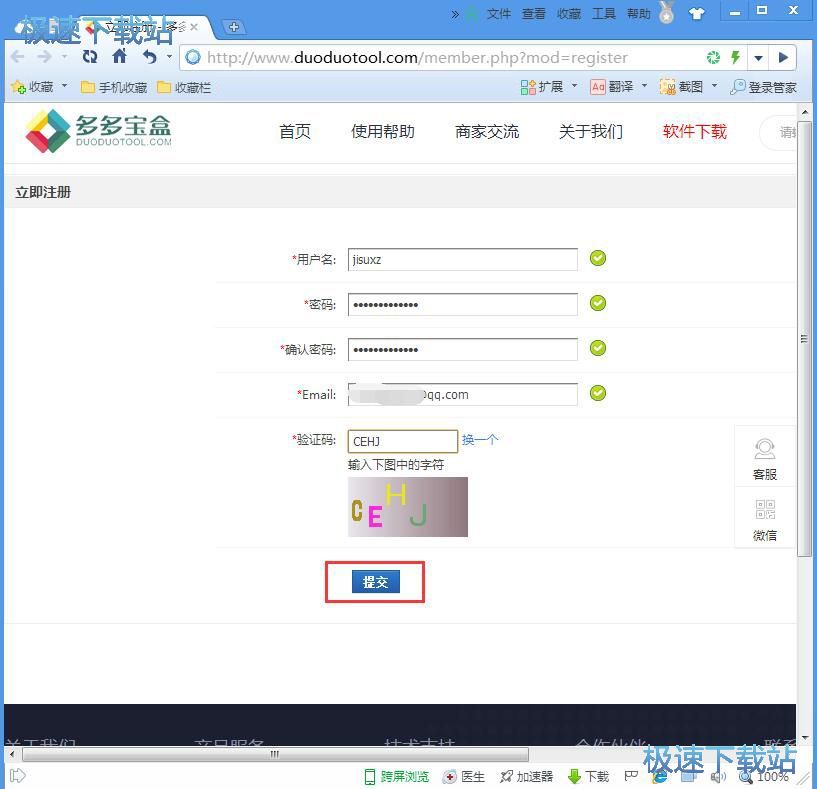Open the 手机收藏 folder

pos(114,87)
